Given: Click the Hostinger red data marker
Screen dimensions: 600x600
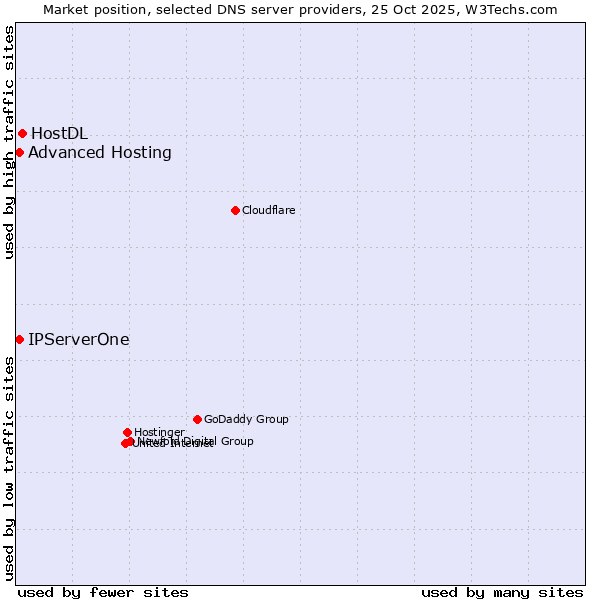Looking at the screenshot, I should [x=127, y=432].
